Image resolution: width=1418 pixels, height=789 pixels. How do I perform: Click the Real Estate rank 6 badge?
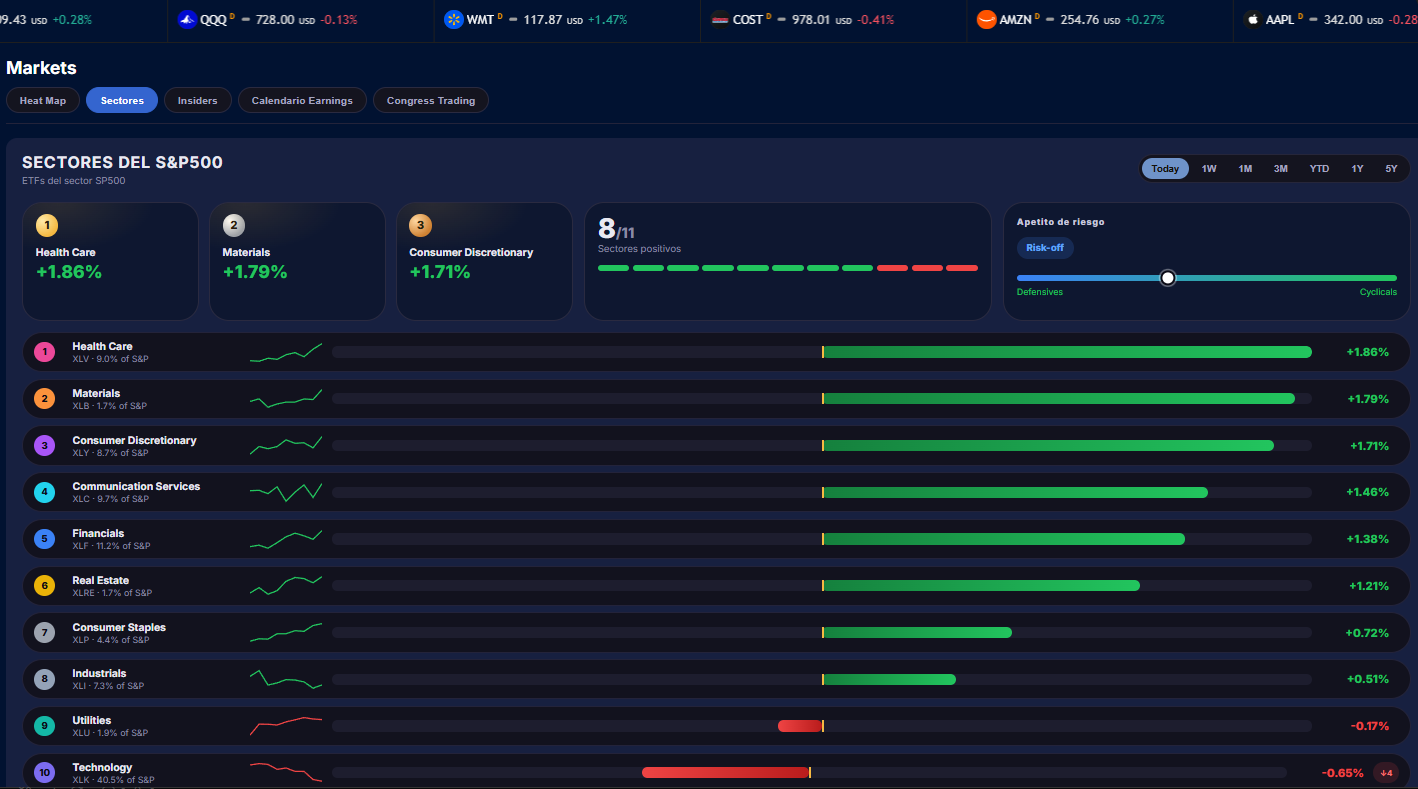click(44, 586)
